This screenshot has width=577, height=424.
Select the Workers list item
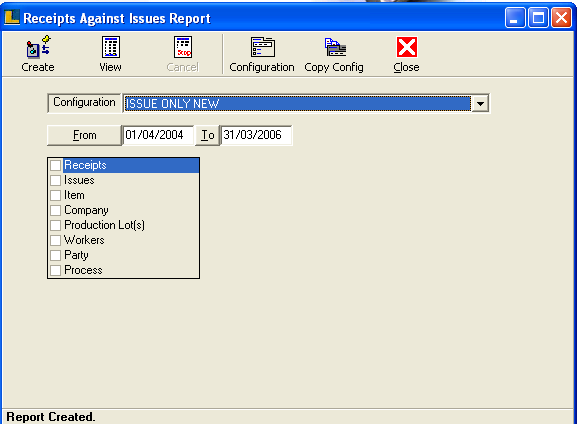click(x=84, y=240)
